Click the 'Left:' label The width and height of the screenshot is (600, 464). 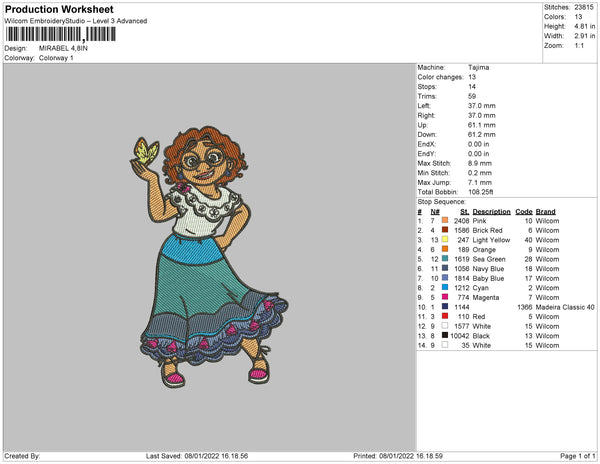pos(424,106)
